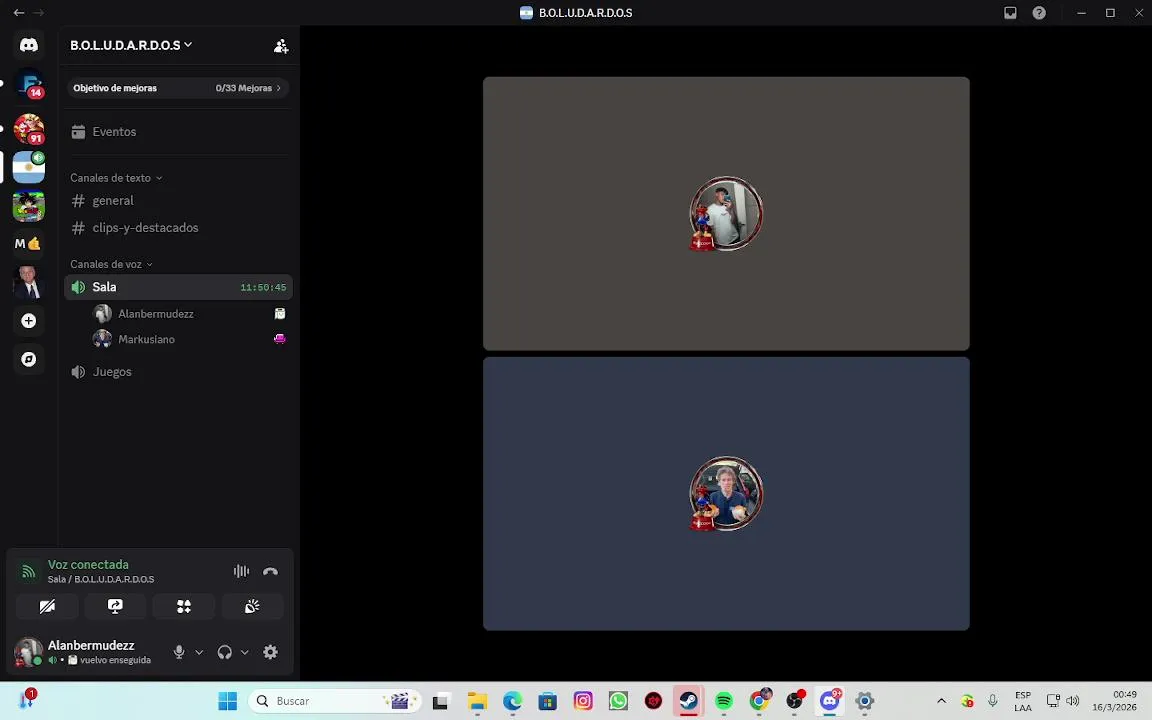Open the Windows Start menu
The image size is (1152, 720).
(x=228, y=702)
